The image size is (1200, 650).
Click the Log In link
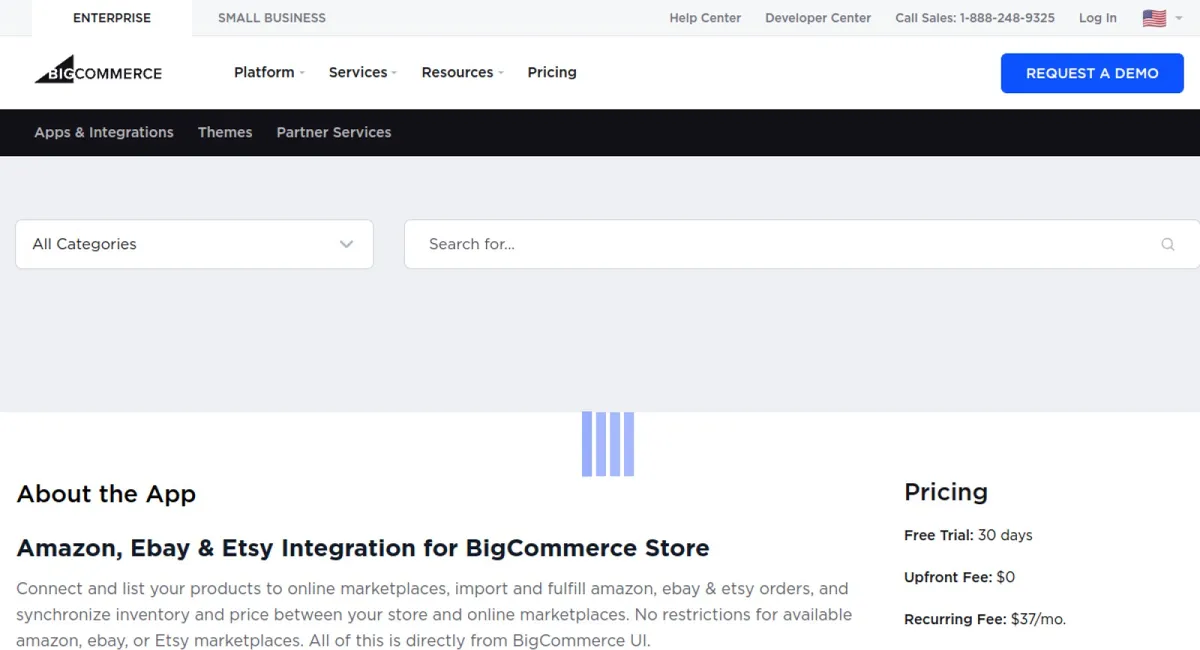coord(1098,18)
